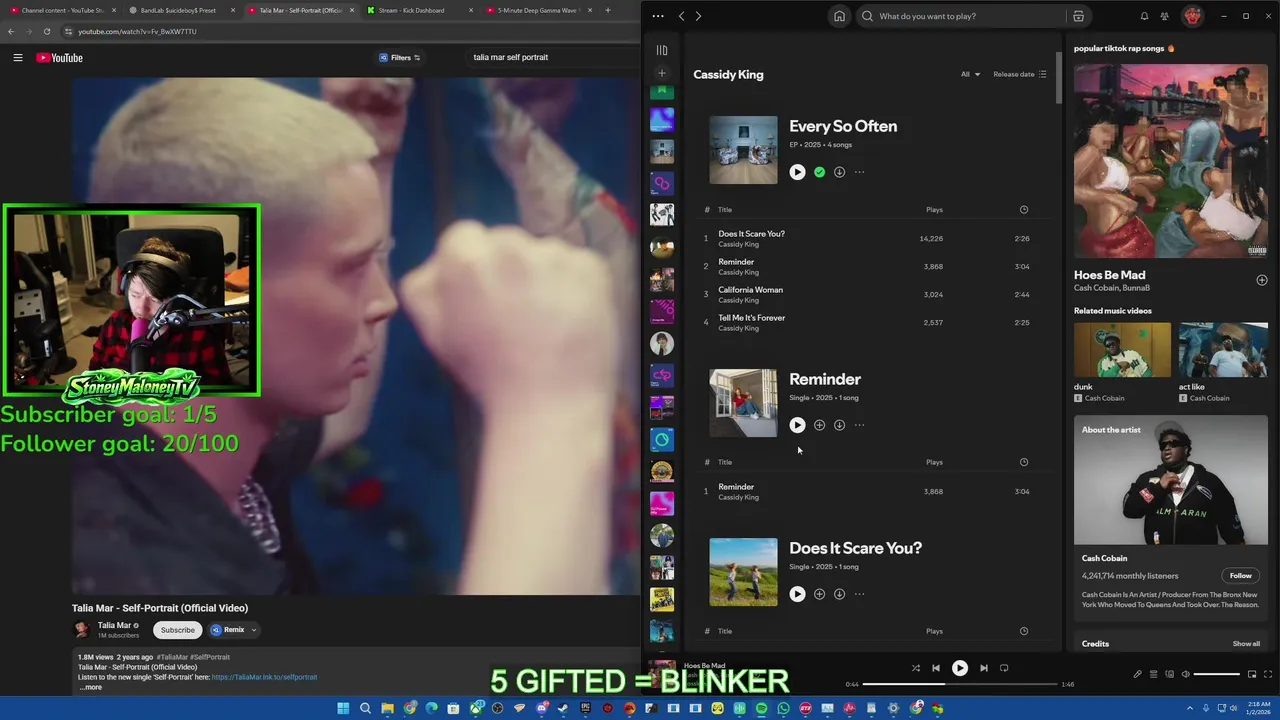Image resolution: width=1280 pixels, height=720 pixels.
Task: Open Spotify lyrics microphone icon
Action: point(1137,674)
